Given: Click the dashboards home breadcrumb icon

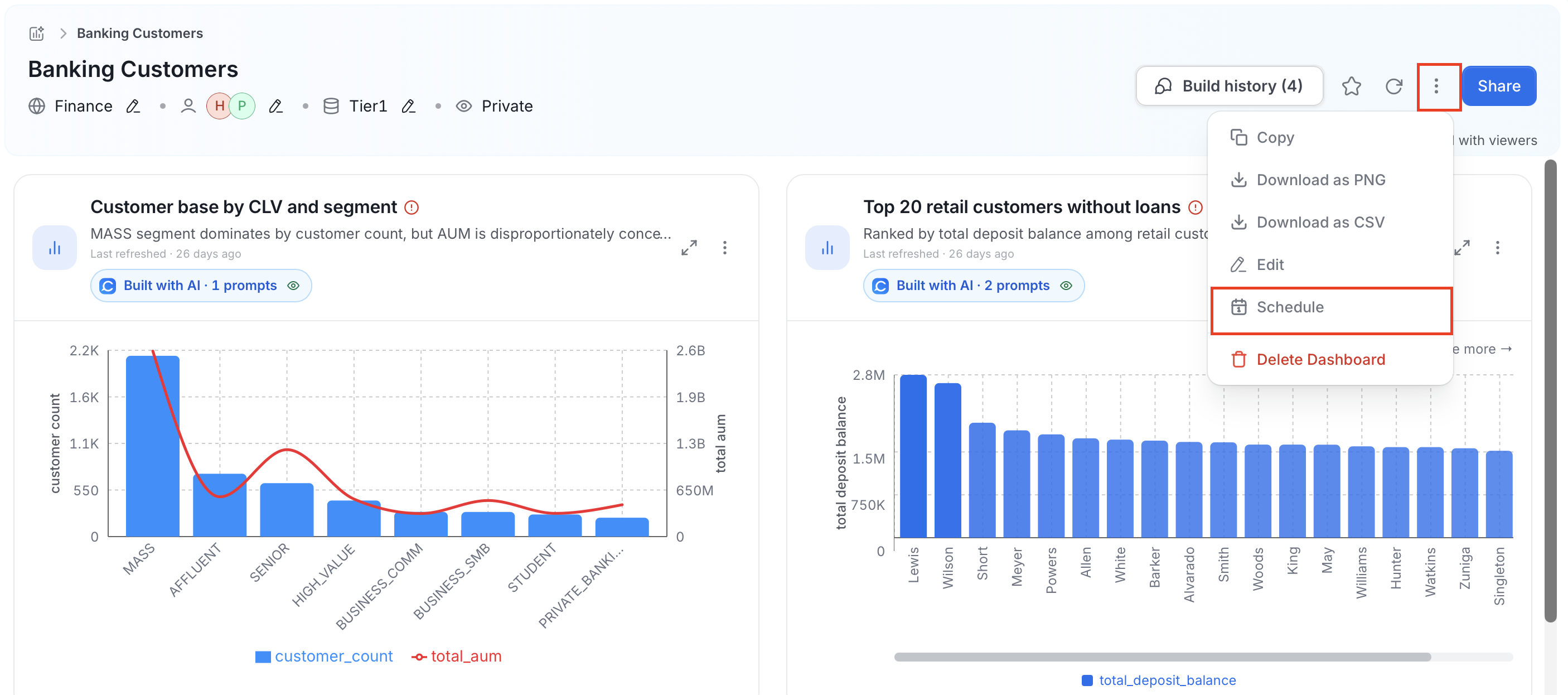Looking at the screenshot, I should coord(36,33).
